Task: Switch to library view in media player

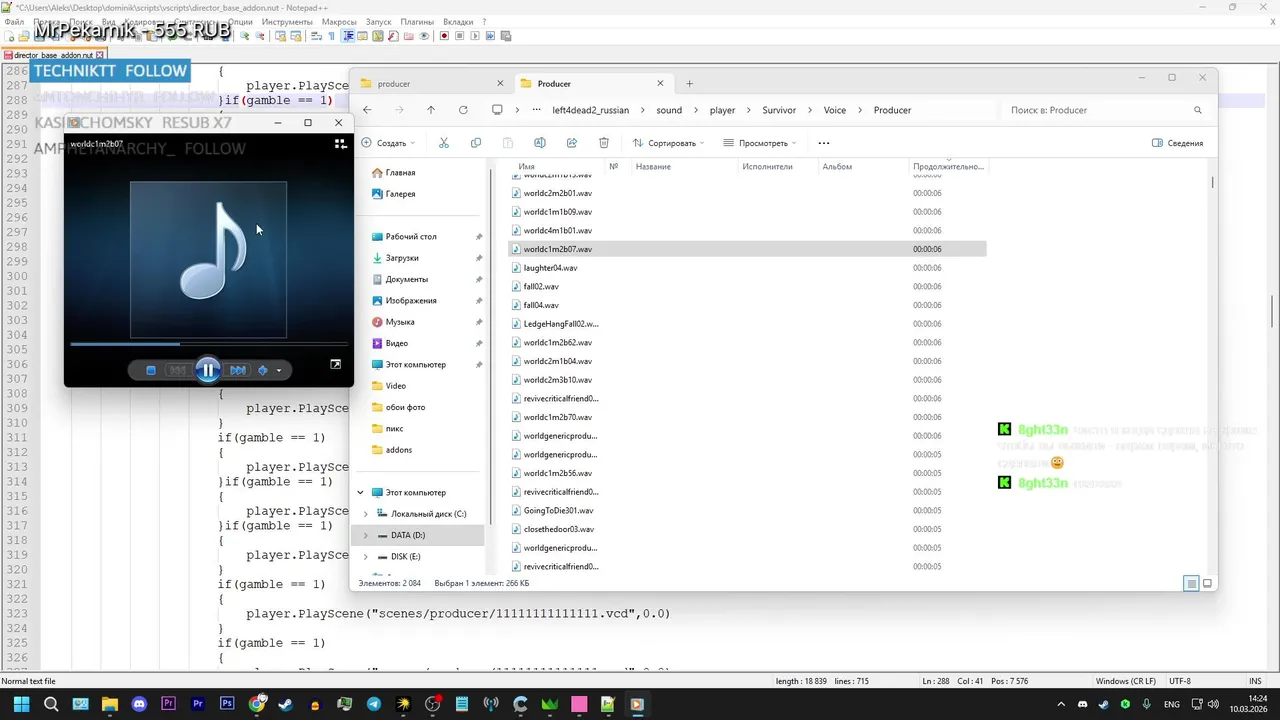Action: [340, 144]
